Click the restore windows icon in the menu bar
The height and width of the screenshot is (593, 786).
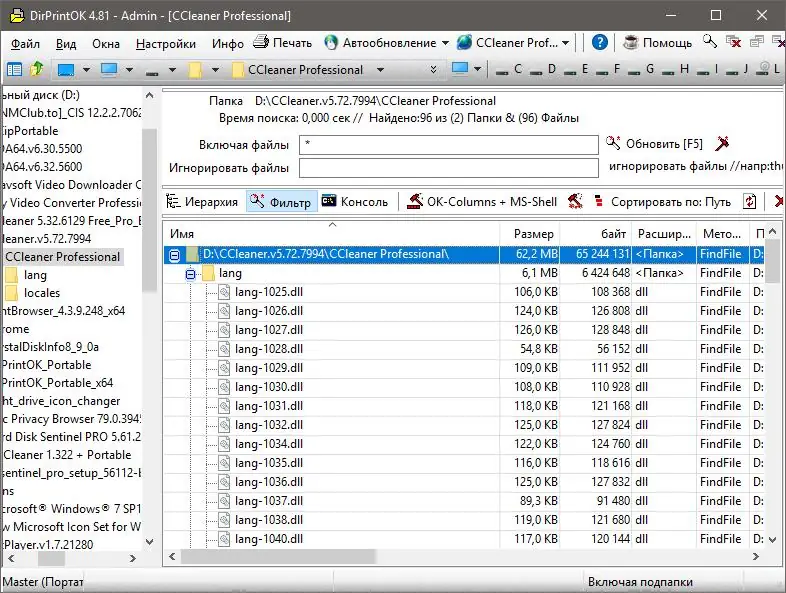[x=756, y=42]
